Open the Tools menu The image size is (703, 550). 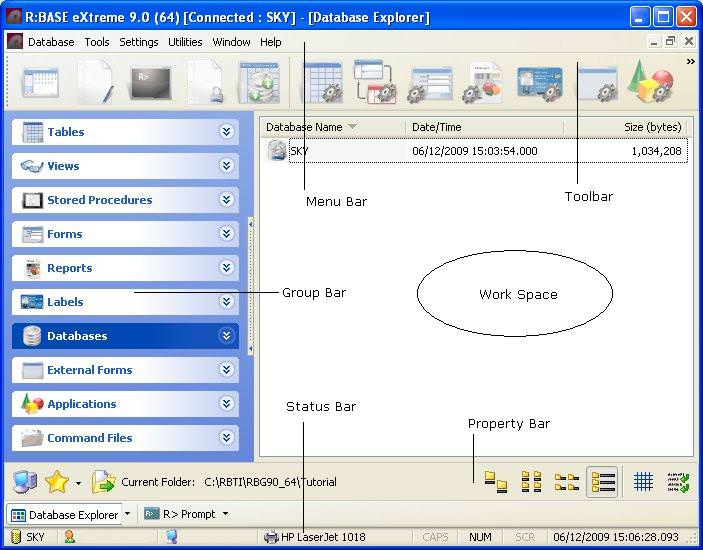[x=97, y=42]
